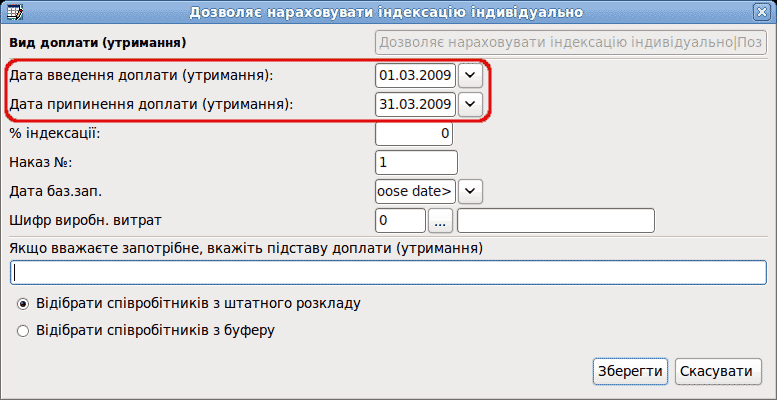Click the Шифр виробн. витрат label

coord(85,221)
